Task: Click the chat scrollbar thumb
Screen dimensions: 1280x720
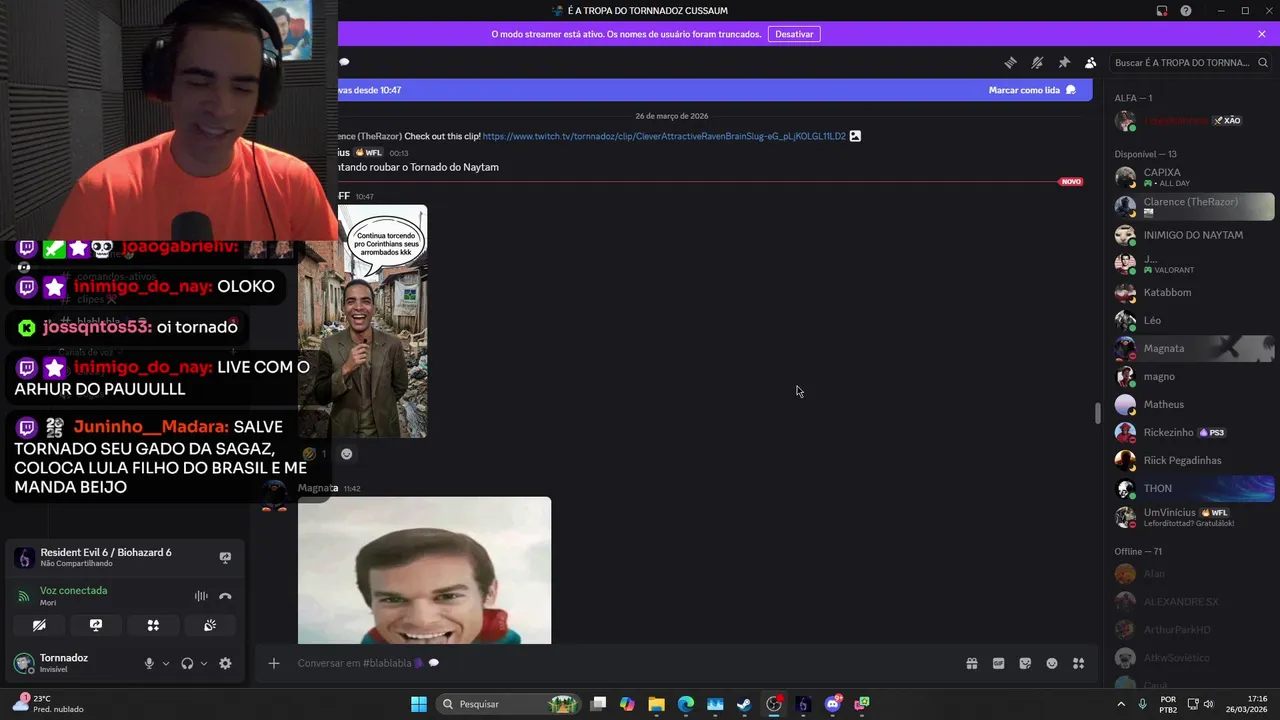Action: [1098, 412]
